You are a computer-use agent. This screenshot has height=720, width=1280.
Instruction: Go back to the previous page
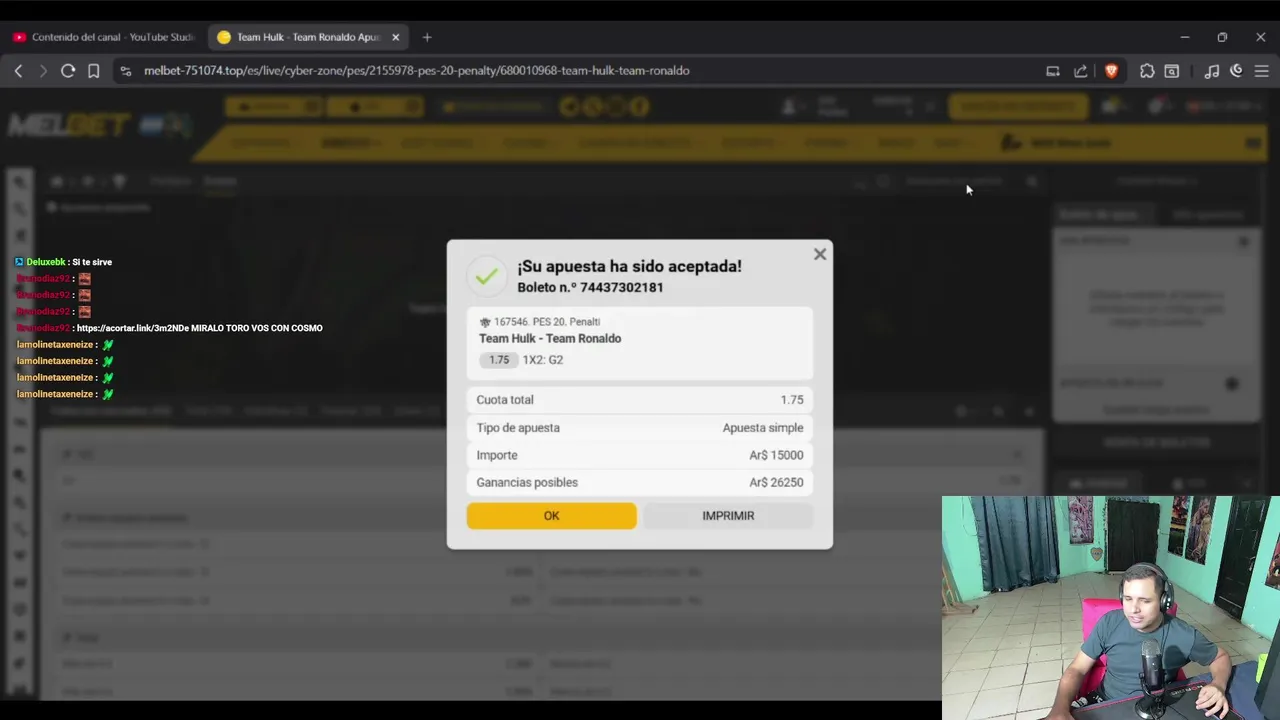(18, 71)
